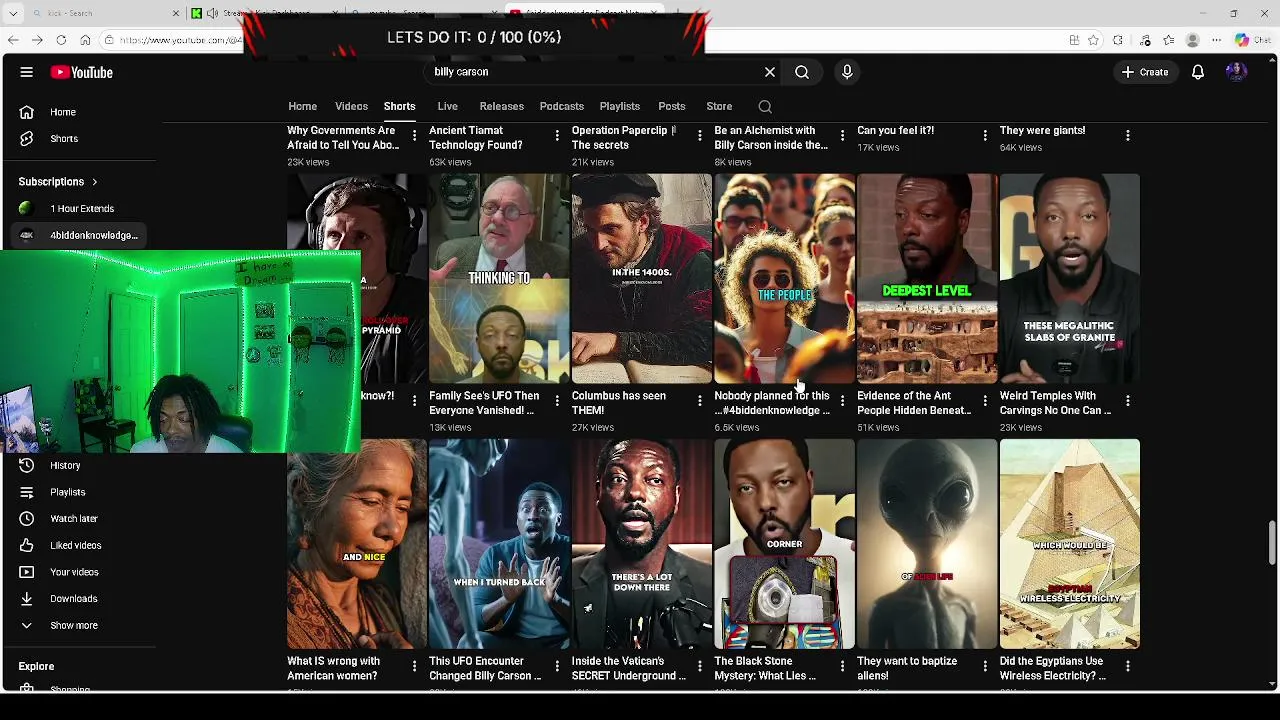
Task: Switch to the channel Playlists tab
Action: click(619, 106)
